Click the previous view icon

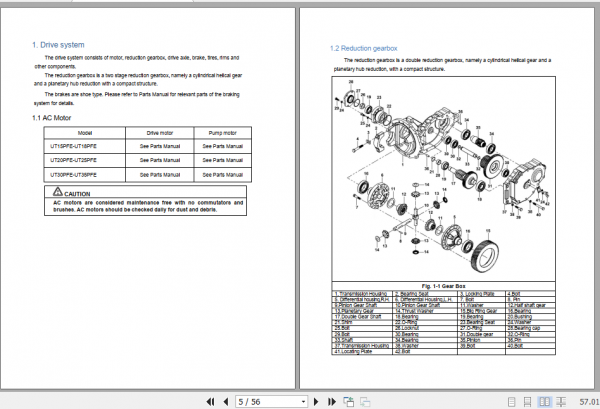[x=348, y=402]
